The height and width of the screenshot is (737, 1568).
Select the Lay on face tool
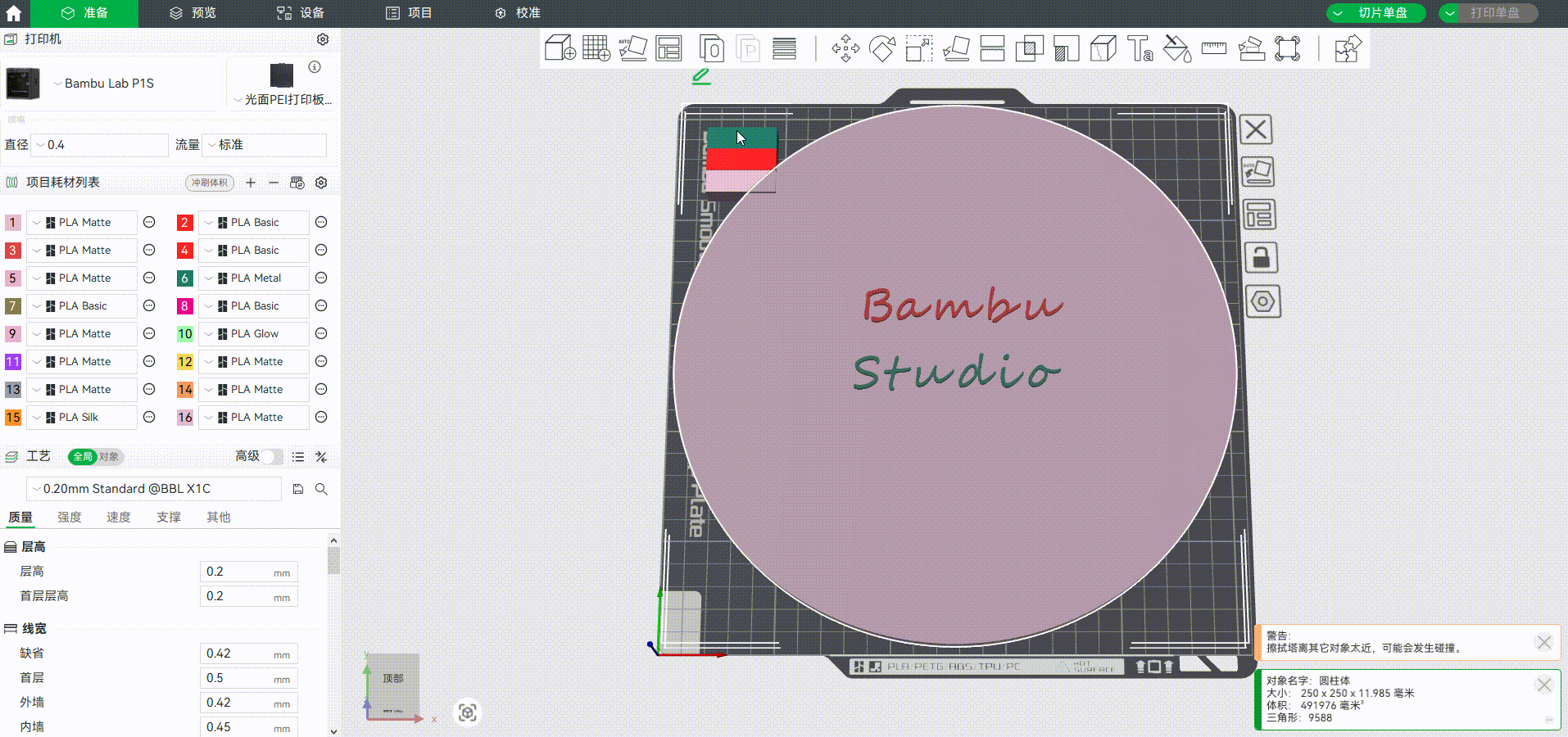pos(956,48)
